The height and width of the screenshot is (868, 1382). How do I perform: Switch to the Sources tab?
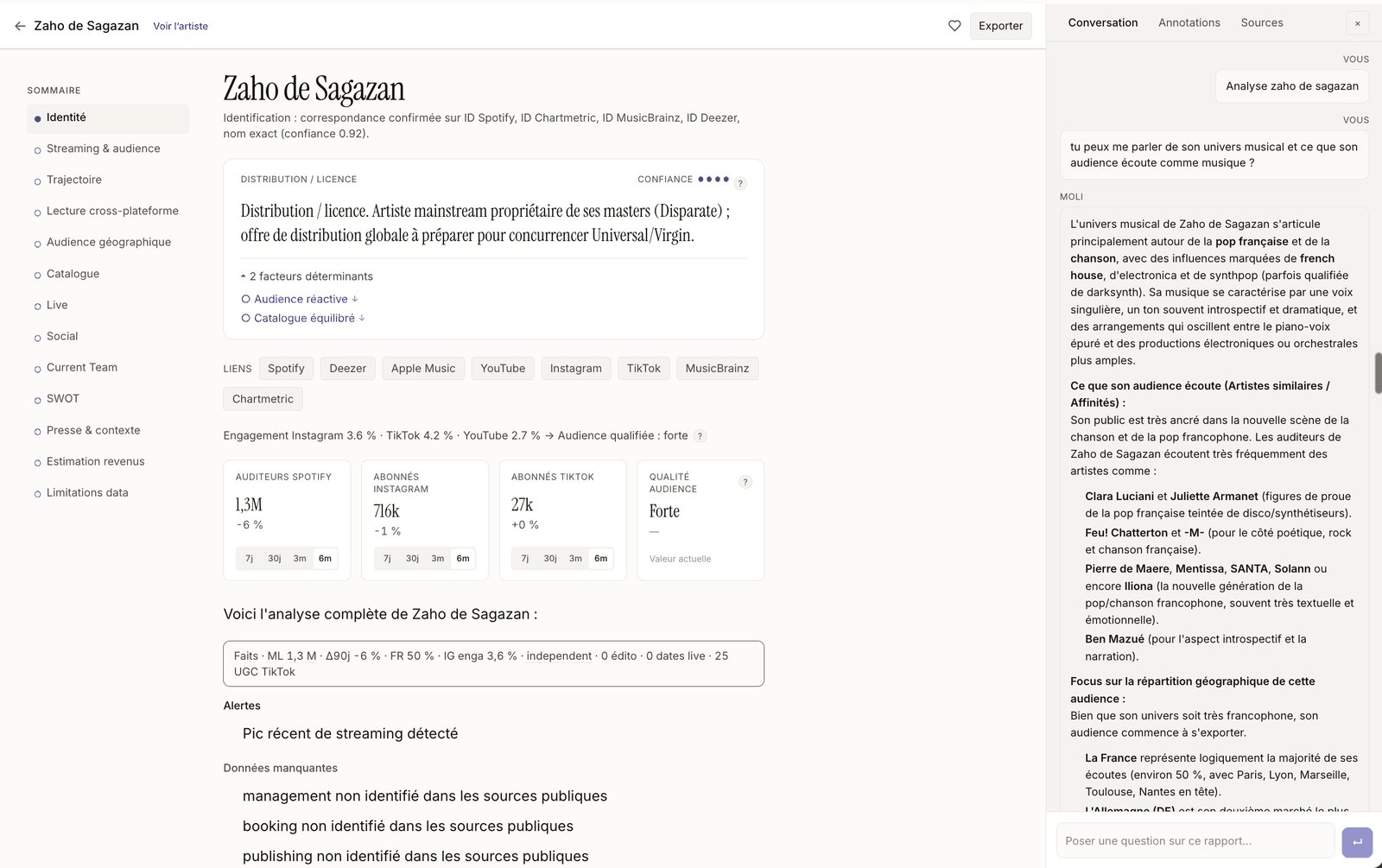point(1262,22)
